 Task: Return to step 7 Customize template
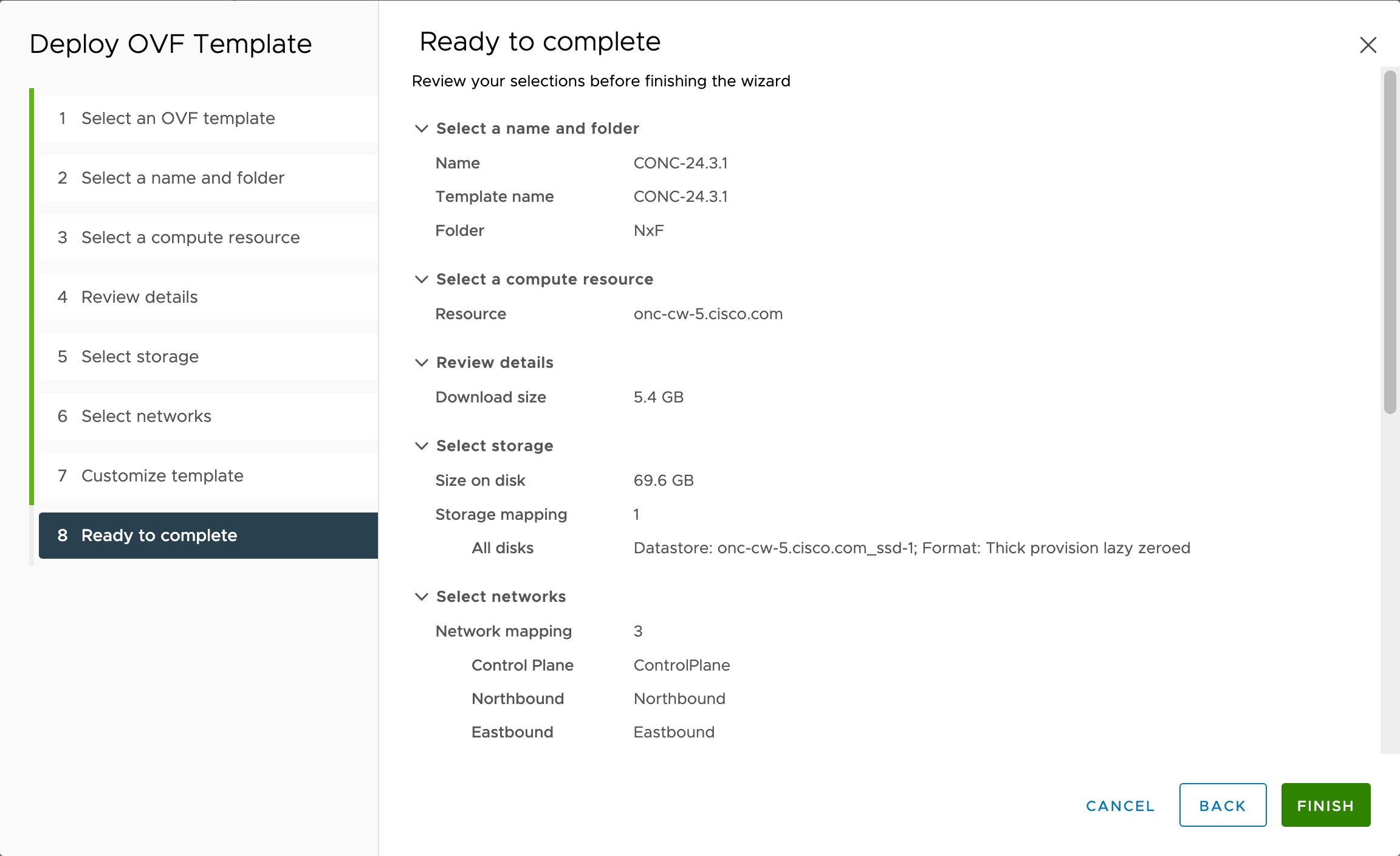pos(208,475)
